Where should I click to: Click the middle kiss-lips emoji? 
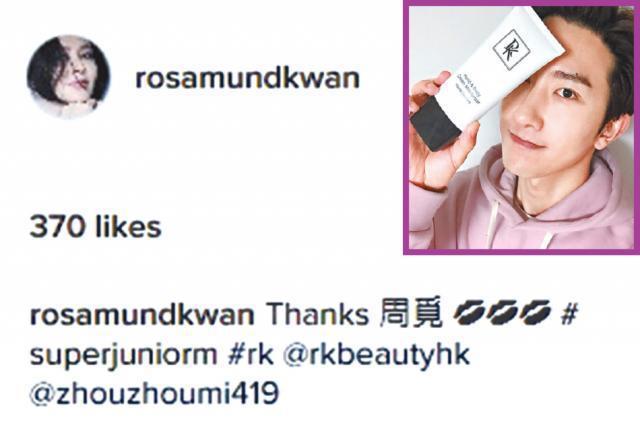pyautogui.click(x=502, y=313)
